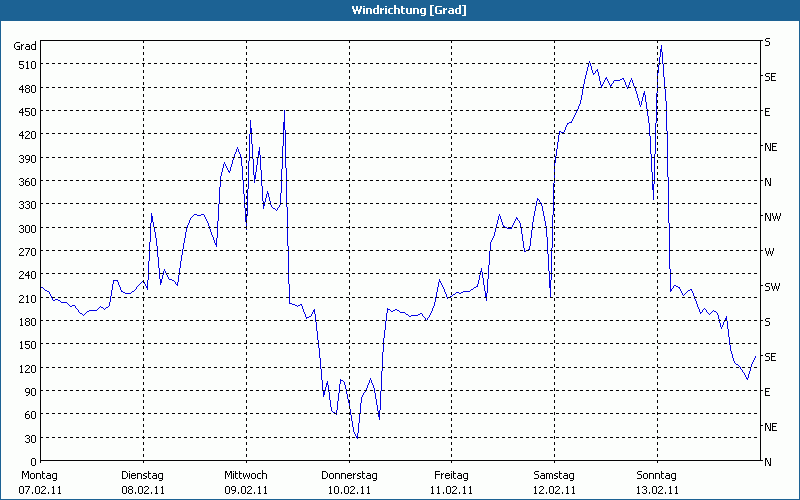The width and height of the screenshot is (800, 500).
Task: Click the date 12.02.11
Action: (x=555, y=490)
